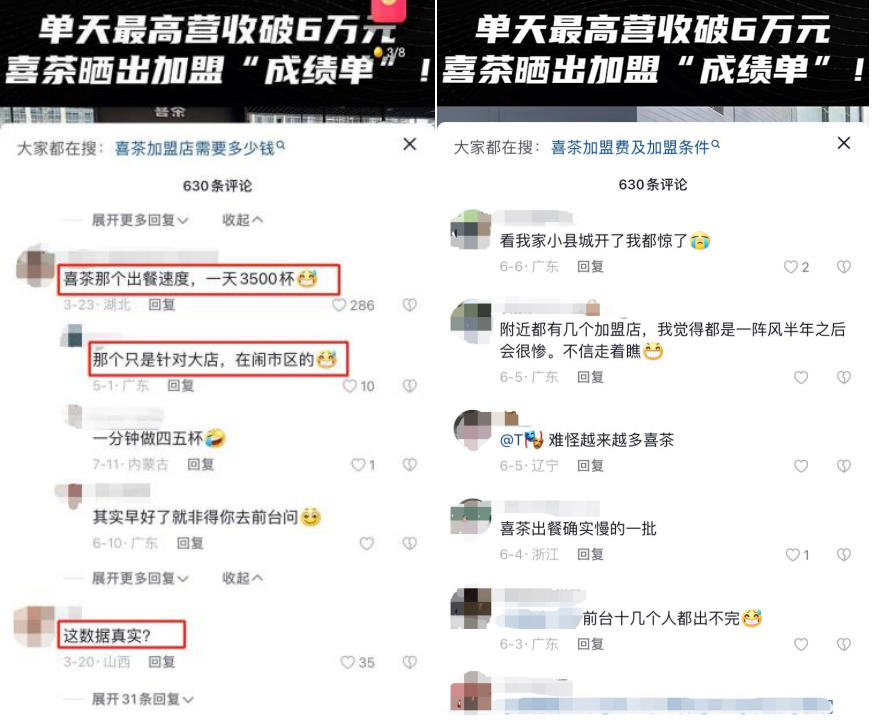The height and width of the screenshot is (725, 872).
Task: Open avatar of 这数据真实? commenter
Action: pos(34,627)
